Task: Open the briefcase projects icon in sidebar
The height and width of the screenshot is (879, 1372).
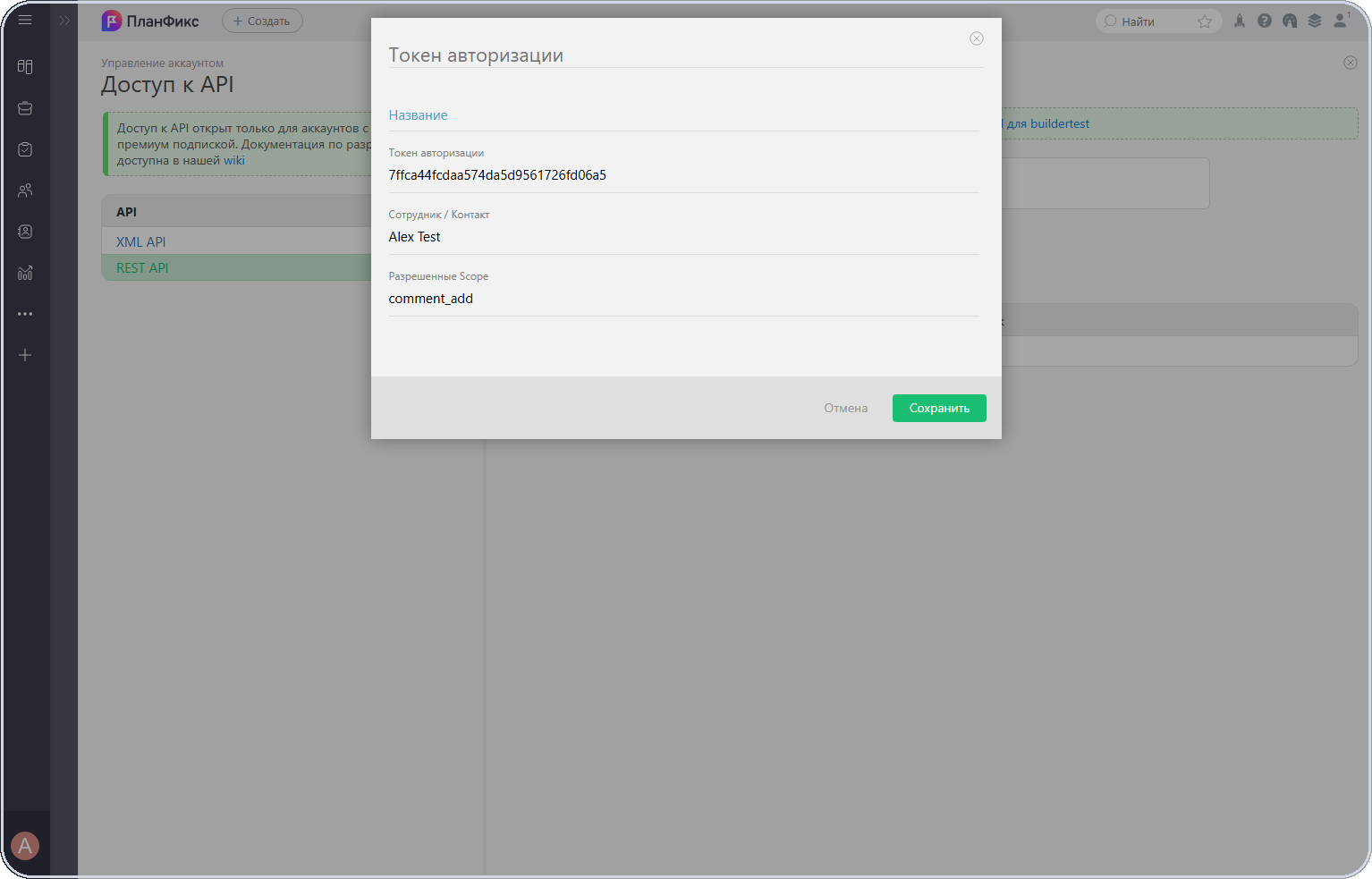Action: pos(25,108)
